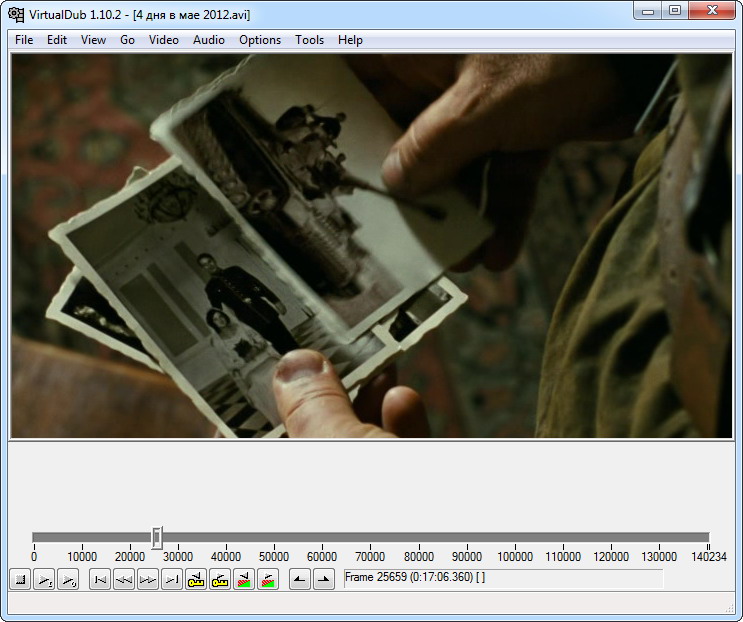743x622 pixels.
Task: Click the frame position status field
Action: [x=502, y=578]
